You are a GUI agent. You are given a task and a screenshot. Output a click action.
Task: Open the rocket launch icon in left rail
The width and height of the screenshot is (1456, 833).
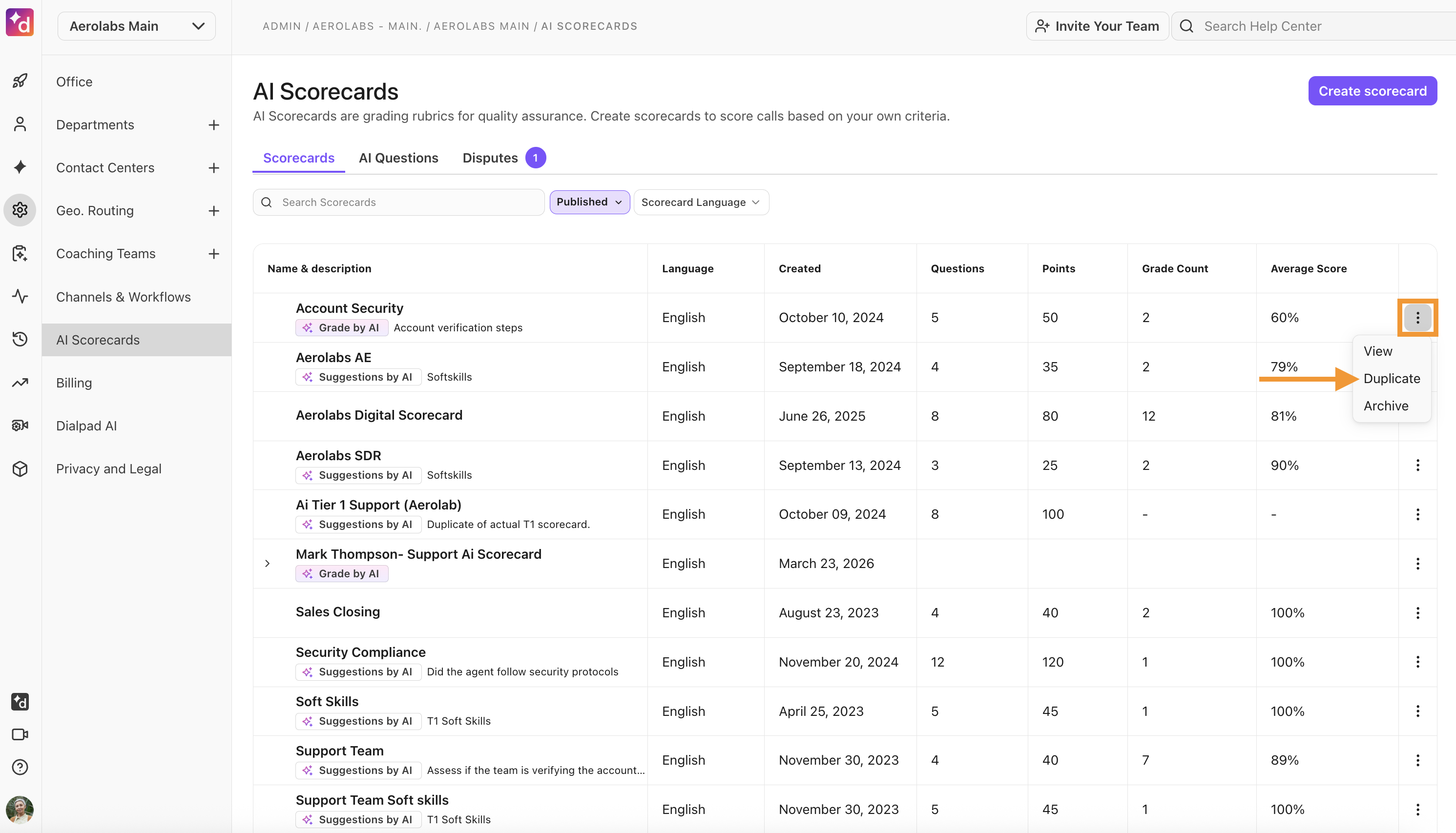(20, 81)
